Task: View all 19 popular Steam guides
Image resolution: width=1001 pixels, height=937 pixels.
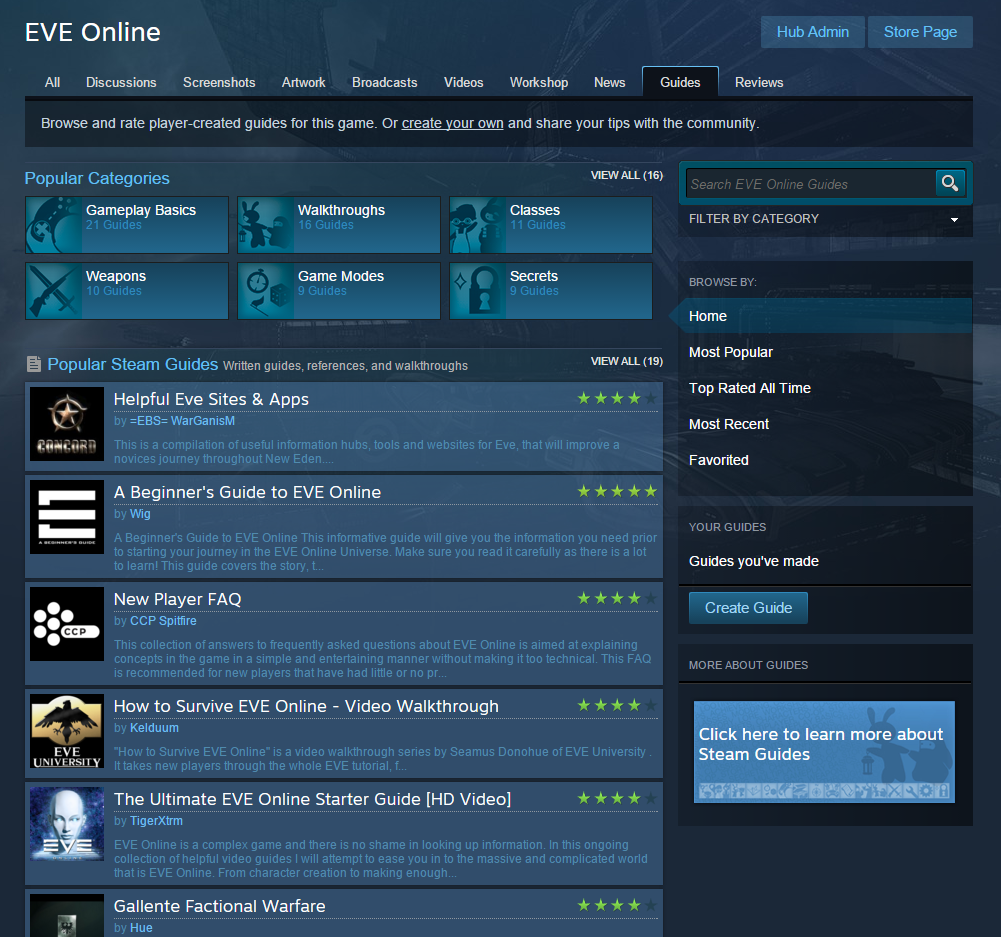Action: [627, 361]
